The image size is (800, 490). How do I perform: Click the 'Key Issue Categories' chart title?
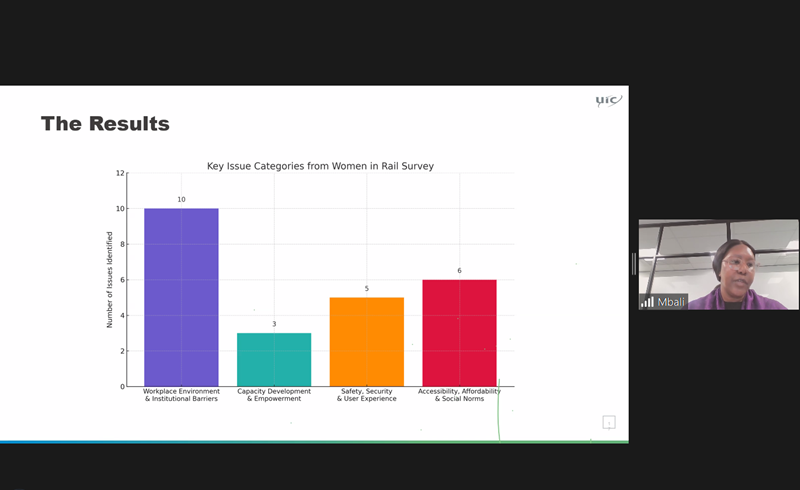tap(320, 166)
